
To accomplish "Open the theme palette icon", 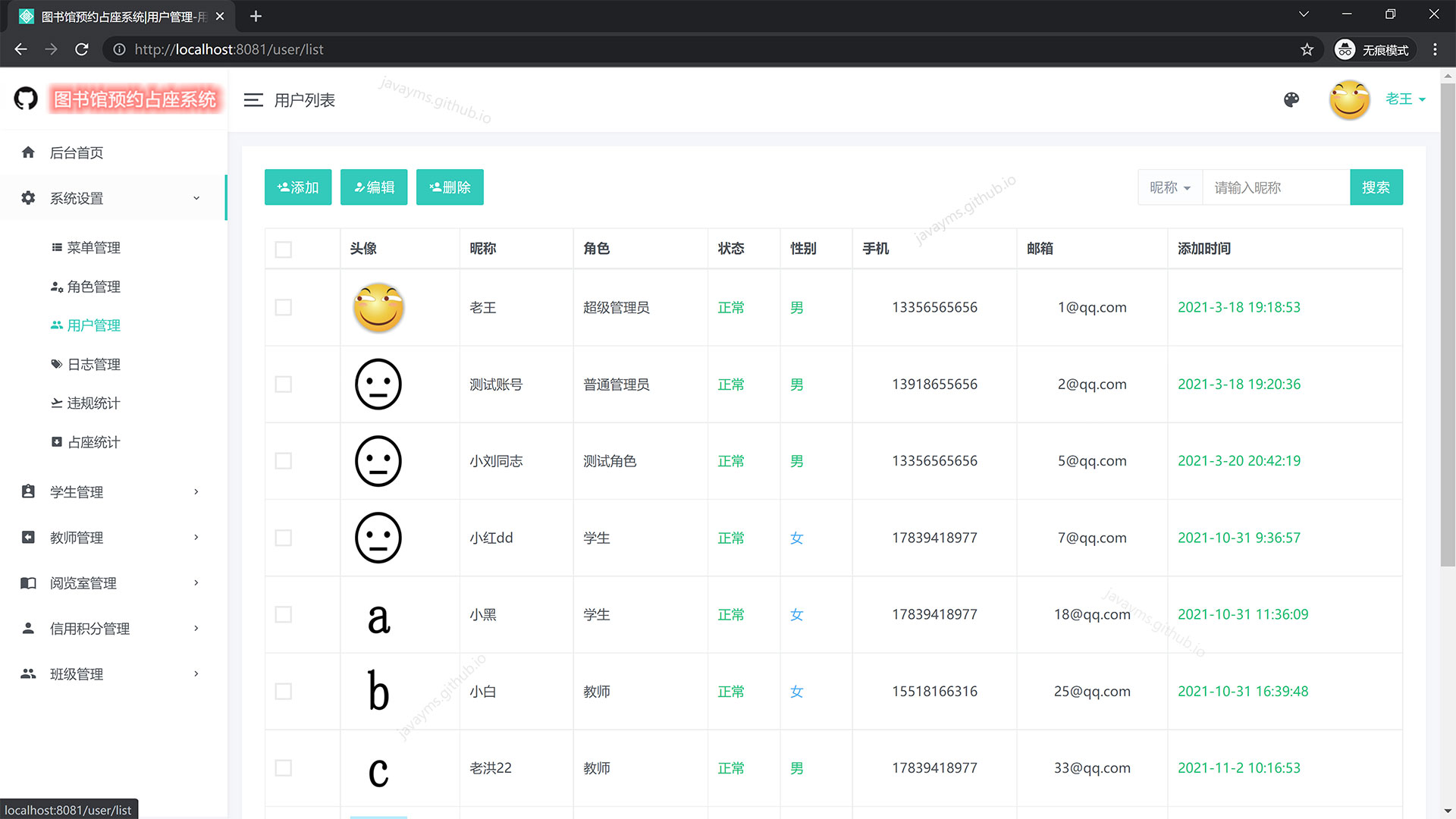I will point(1291,99).
